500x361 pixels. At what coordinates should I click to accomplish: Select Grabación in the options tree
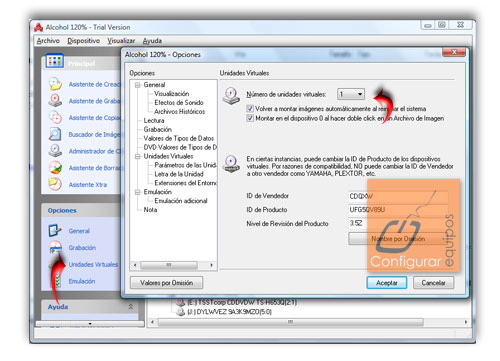157,129
